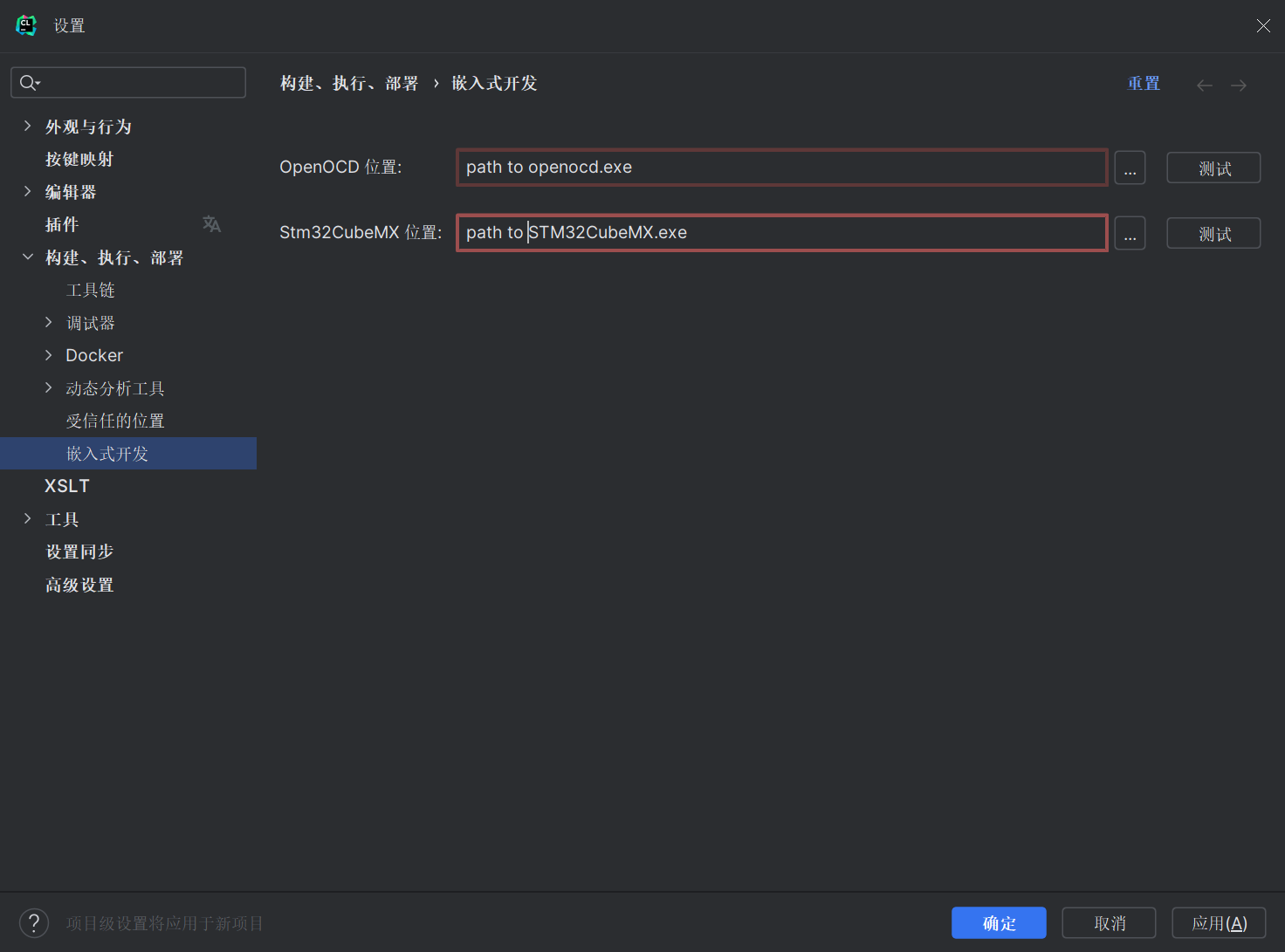The width and height of the screenshot is (1285, 952).
Task: Expand the Docker settings node
Action: (49, 355)
